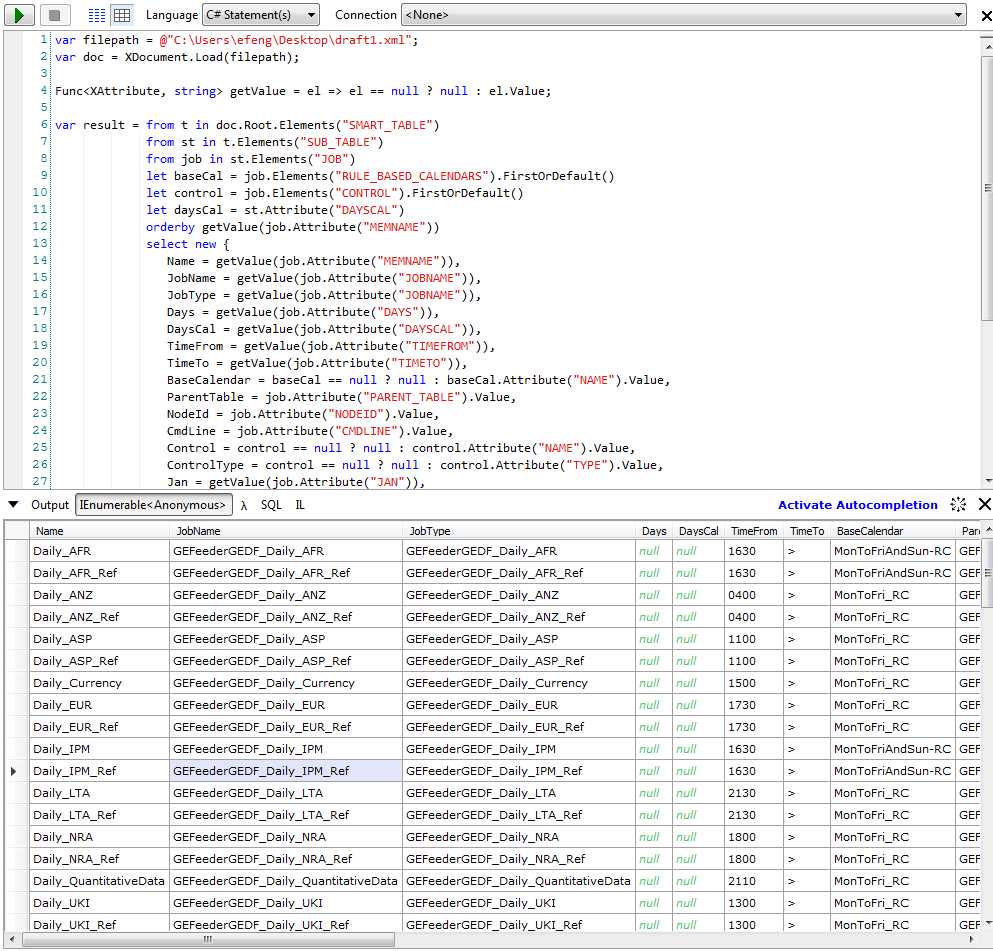Click the left arrow of horizontal scrollbar
The height and width of the screenshot is (951, 993).
coord(12,939)
